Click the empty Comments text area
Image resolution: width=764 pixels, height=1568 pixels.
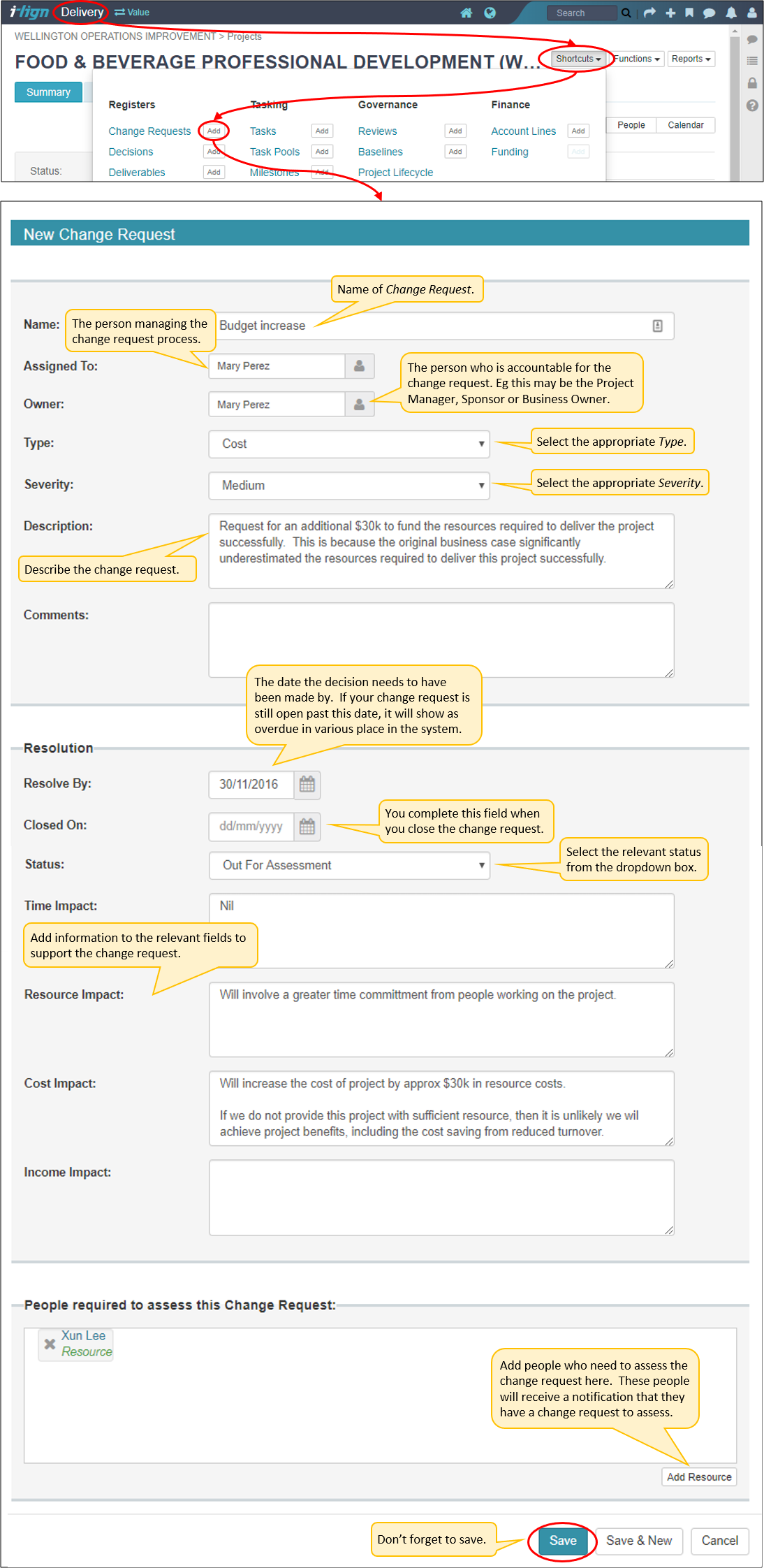(x=441, y=641)
